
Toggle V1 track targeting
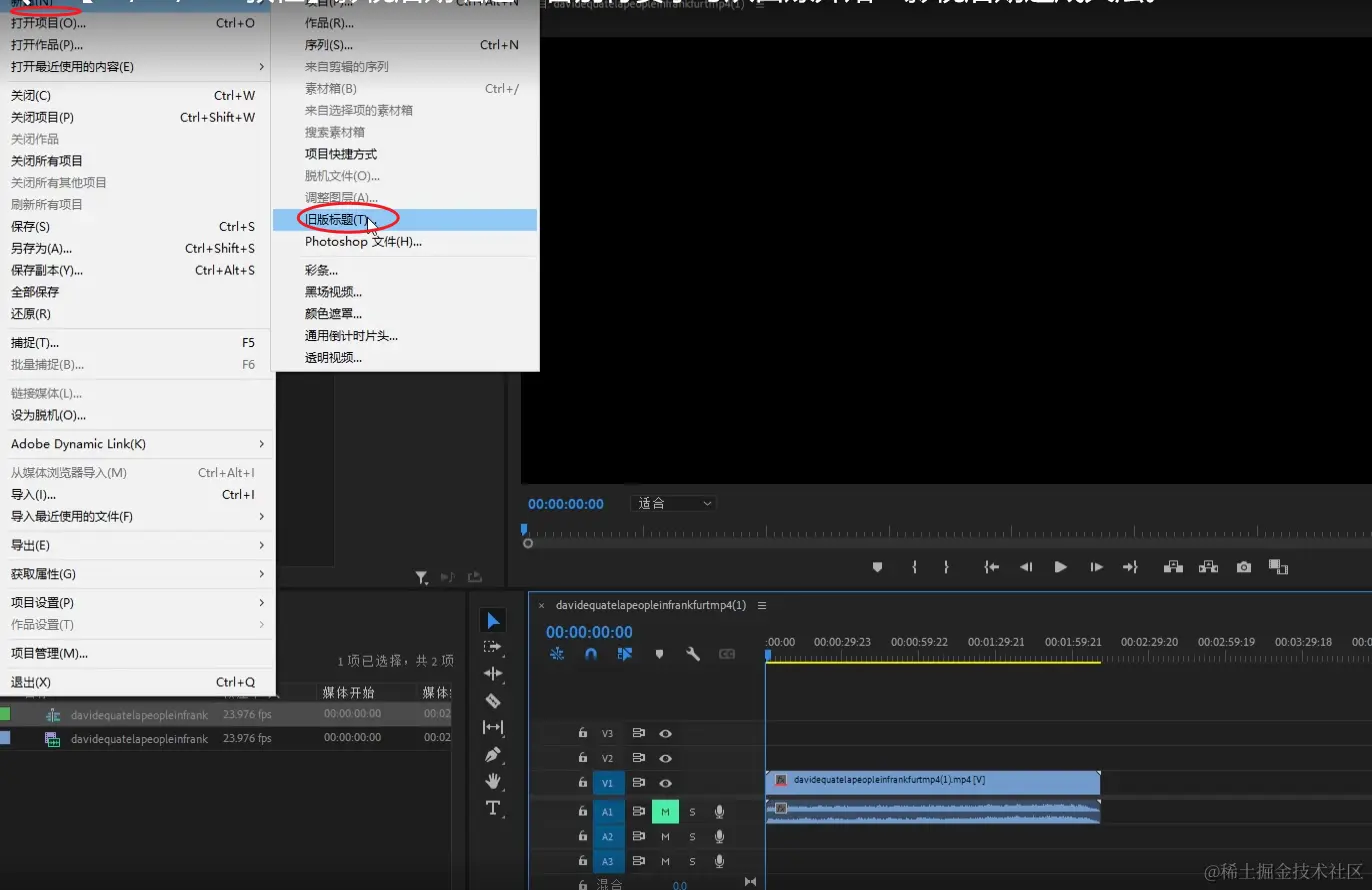click(x=607, y=783)
